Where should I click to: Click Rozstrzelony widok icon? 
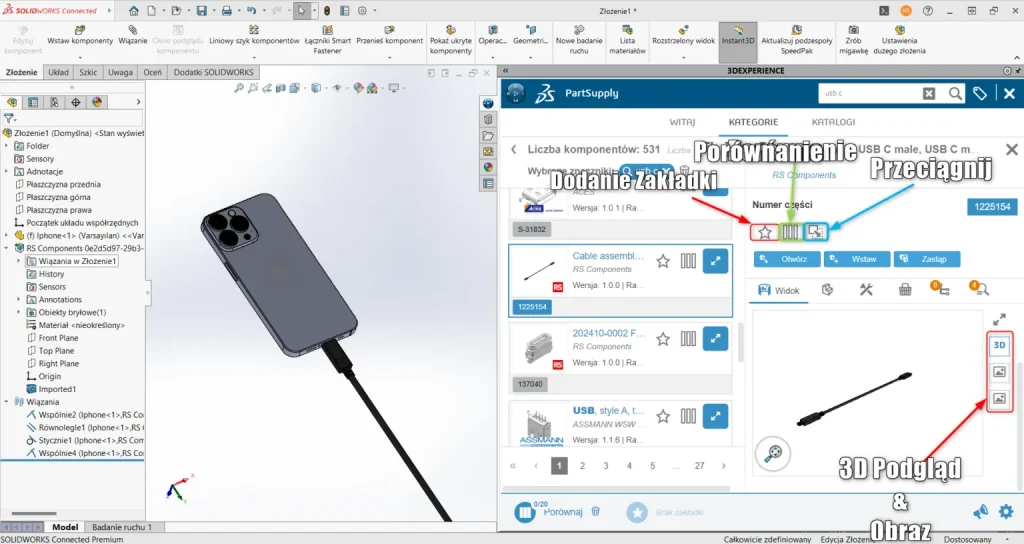pos(683,30)
